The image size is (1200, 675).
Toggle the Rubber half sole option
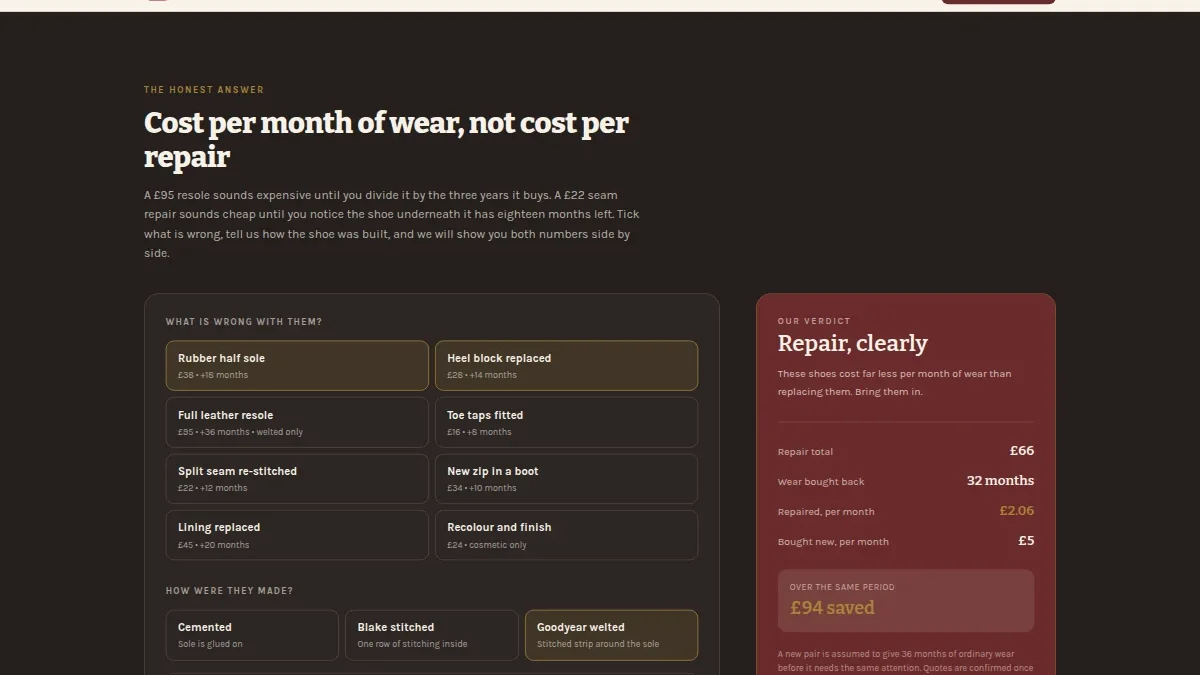pyautogui.click(x=297, y=366)
